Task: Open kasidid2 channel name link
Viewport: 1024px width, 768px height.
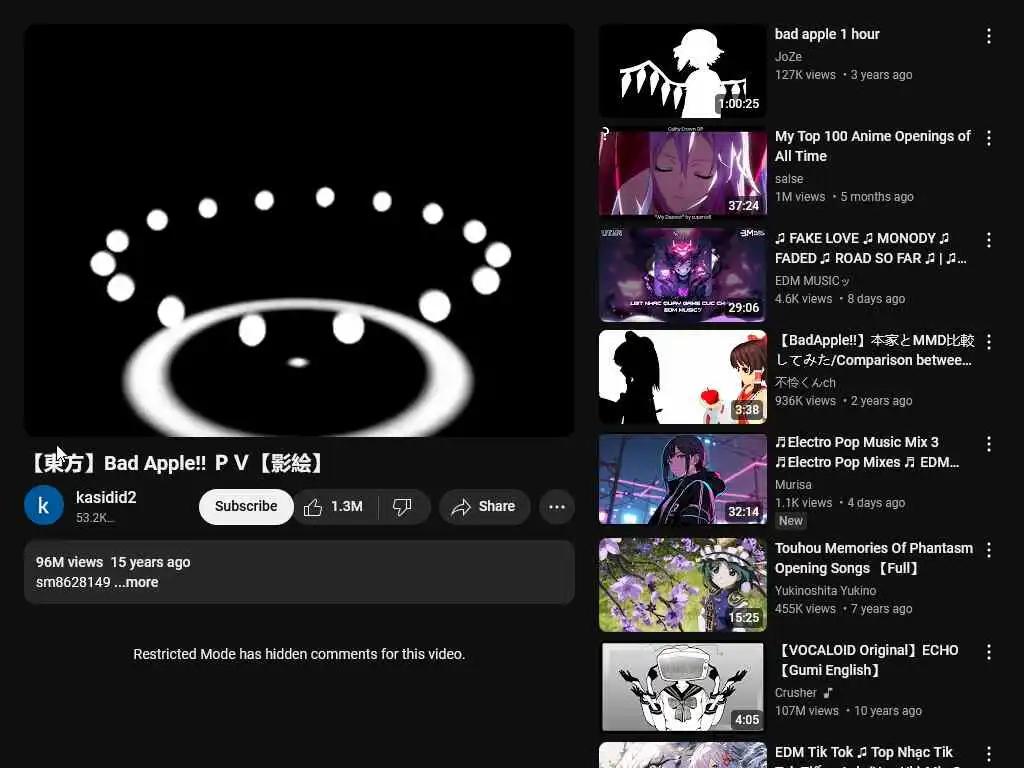Action: (106, 498)
